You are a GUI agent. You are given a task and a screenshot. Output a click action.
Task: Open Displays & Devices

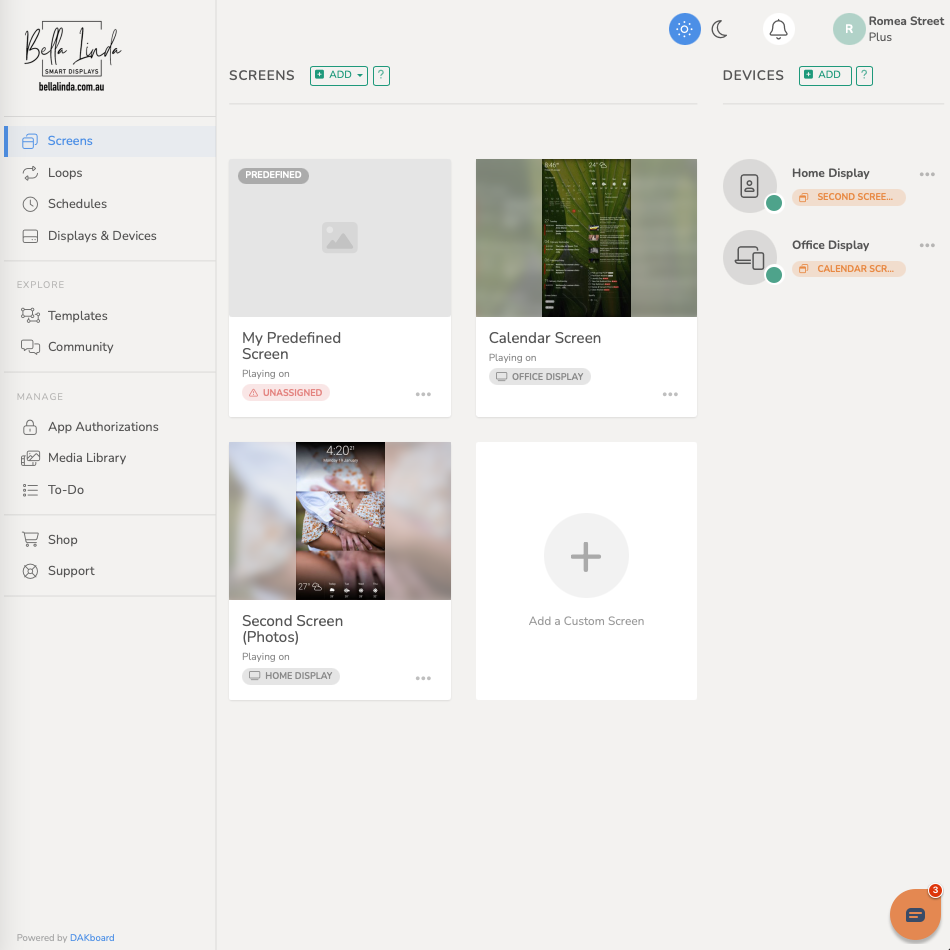(x=102, y=235)
